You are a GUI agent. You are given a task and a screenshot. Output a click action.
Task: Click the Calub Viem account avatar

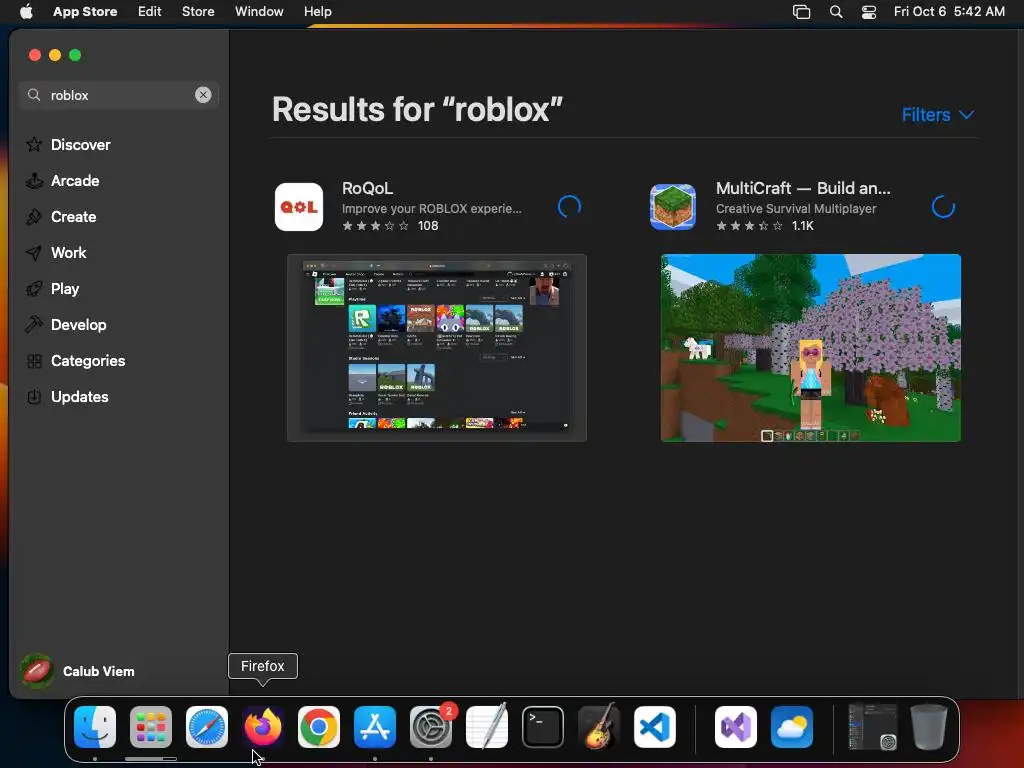tap(37, 671)
